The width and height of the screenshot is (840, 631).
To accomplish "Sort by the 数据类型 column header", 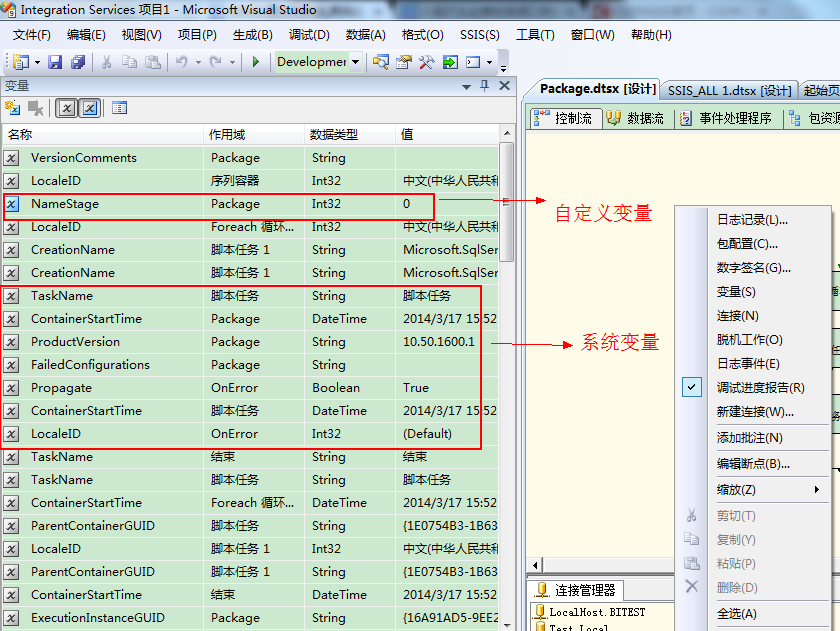I will (x=350, y=134).
